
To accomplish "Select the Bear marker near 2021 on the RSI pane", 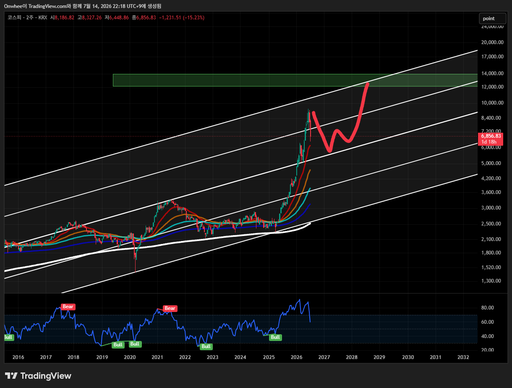I will [x=170, y=308].
